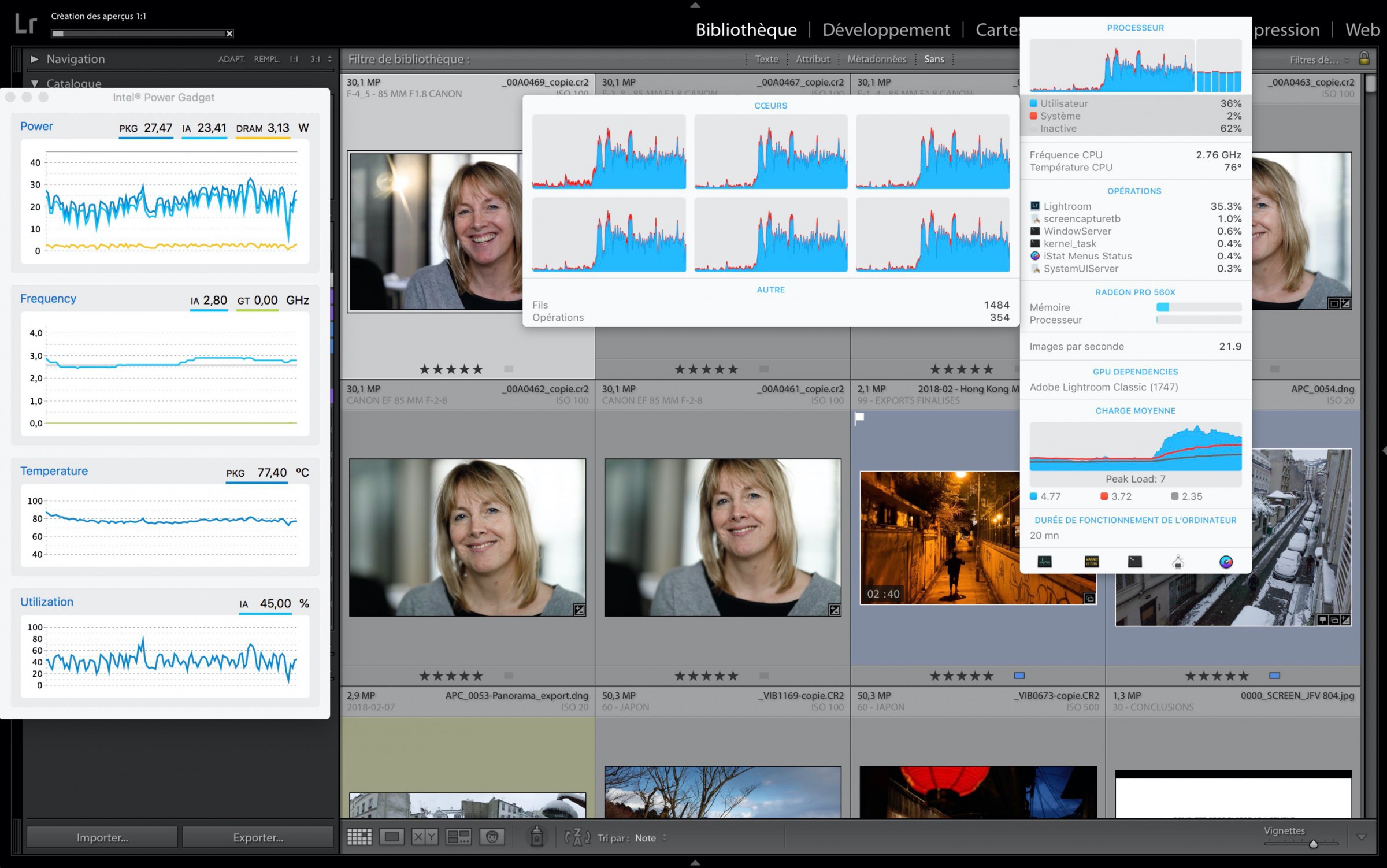The width and height of the screenshot is (1387, 868).
Task: Click the Lightroom process row in iStat
Action: pyautogui.click(x=1135, y=206)
